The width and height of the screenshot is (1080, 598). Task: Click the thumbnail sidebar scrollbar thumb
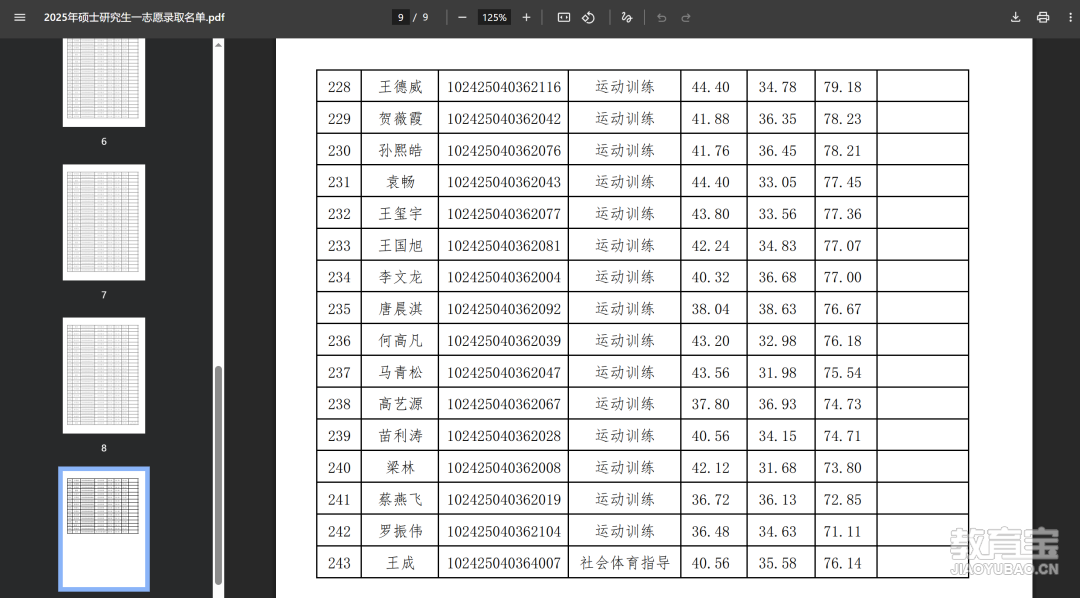coord(218,475)
